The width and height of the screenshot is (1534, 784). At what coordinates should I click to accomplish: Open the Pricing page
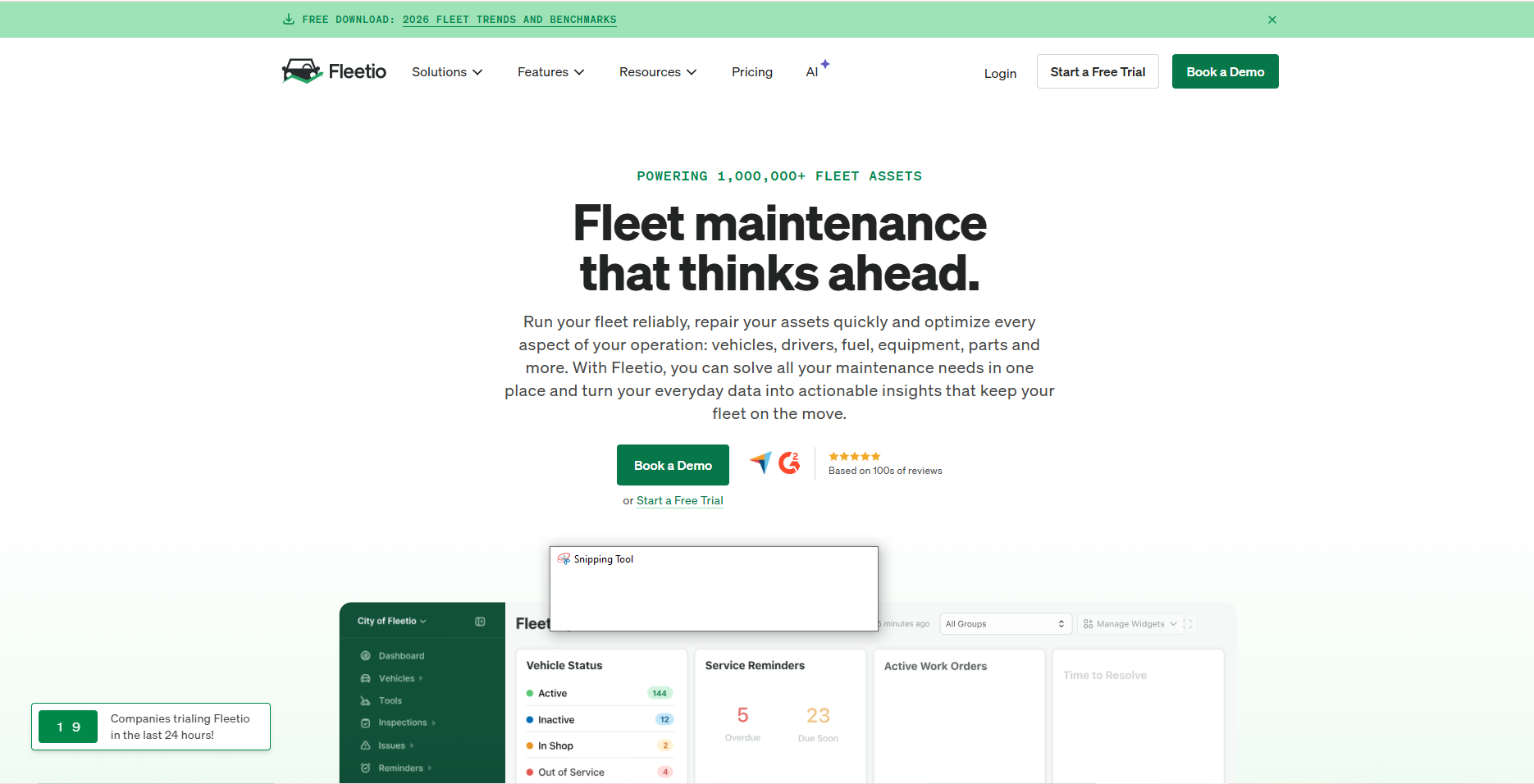coord(752,72)
